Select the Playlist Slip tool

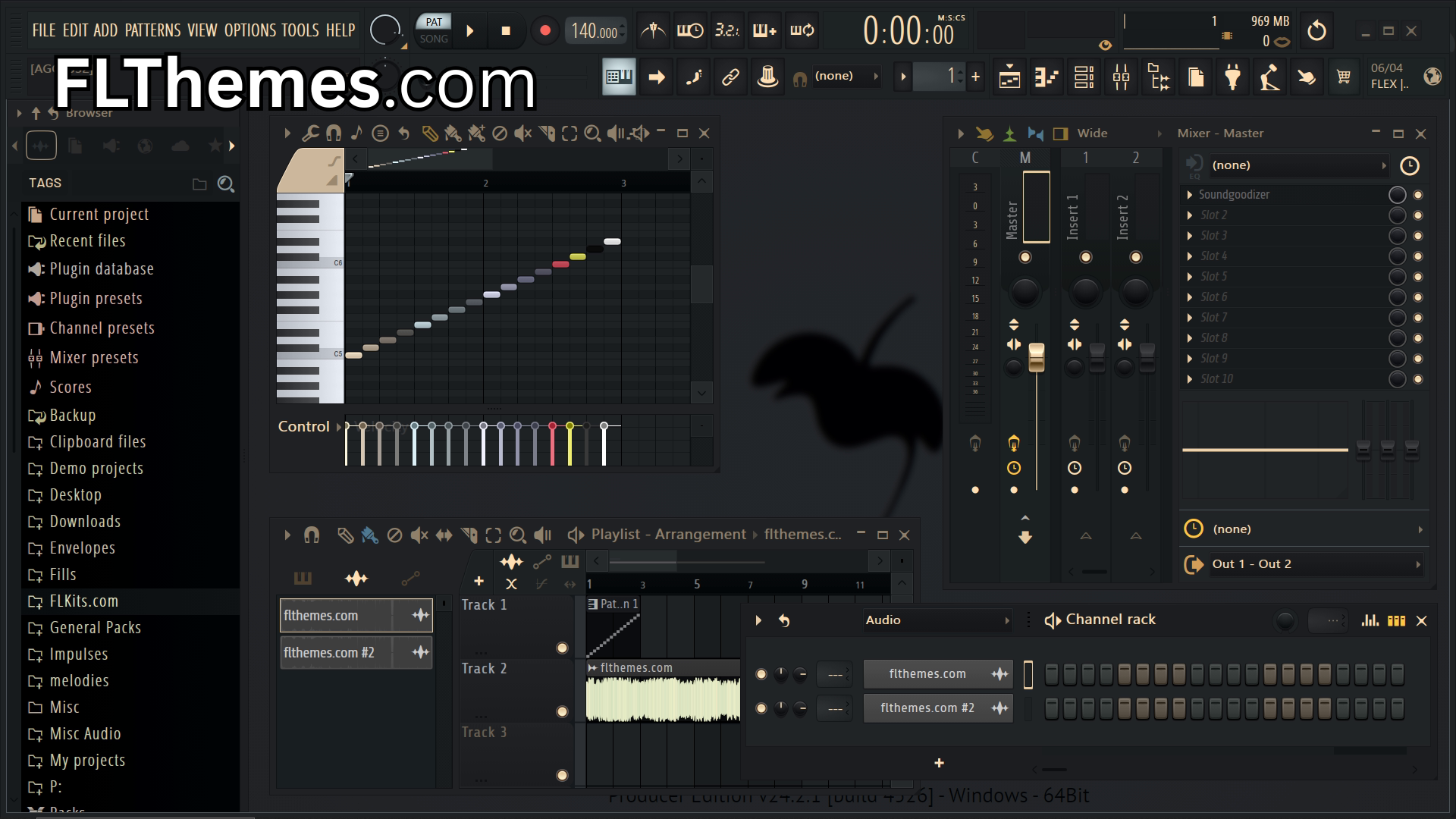point(444,535)
